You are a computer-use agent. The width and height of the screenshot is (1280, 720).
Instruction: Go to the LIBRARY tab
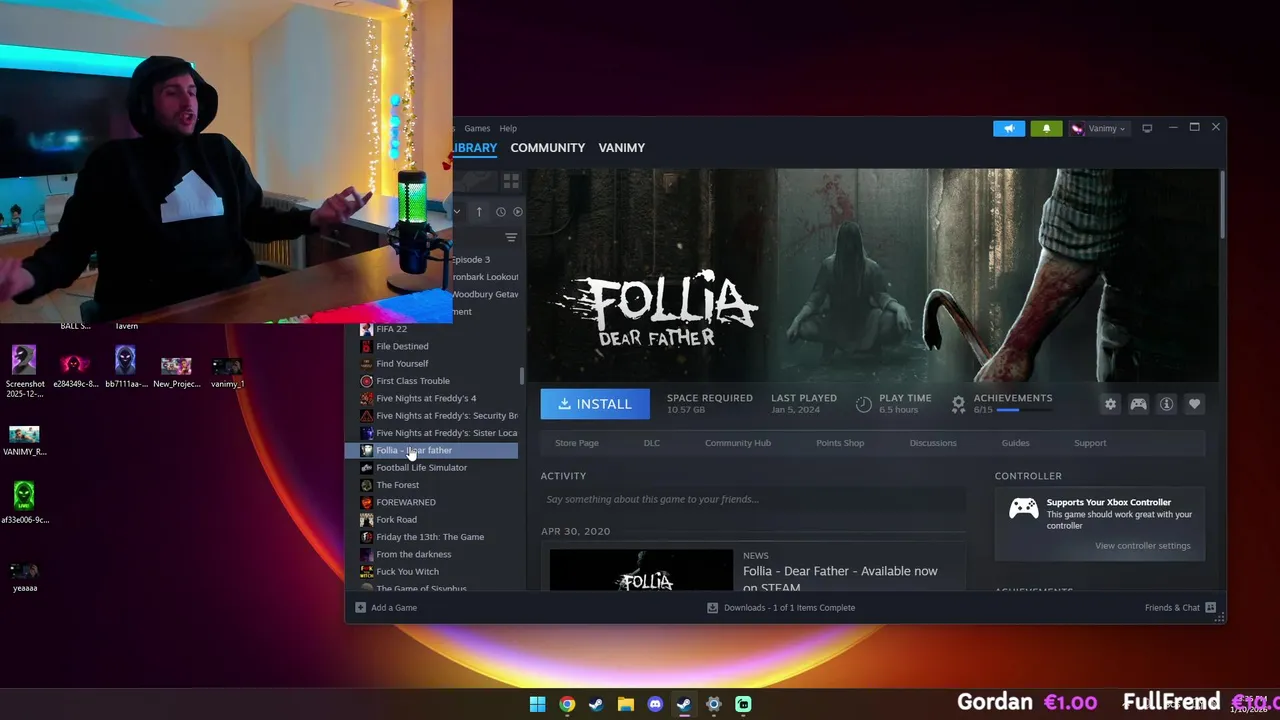pyautogui.click(x=475, y=147)
